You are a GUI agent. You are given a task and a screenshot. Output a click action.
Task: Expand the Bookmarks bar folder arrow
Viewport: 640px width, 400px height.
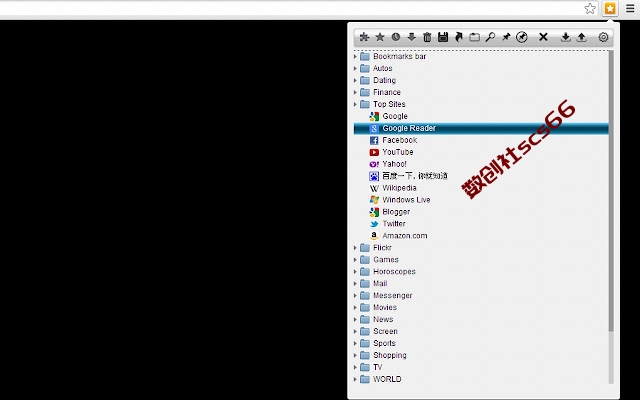pyautogui.click(x=355, y=56)
